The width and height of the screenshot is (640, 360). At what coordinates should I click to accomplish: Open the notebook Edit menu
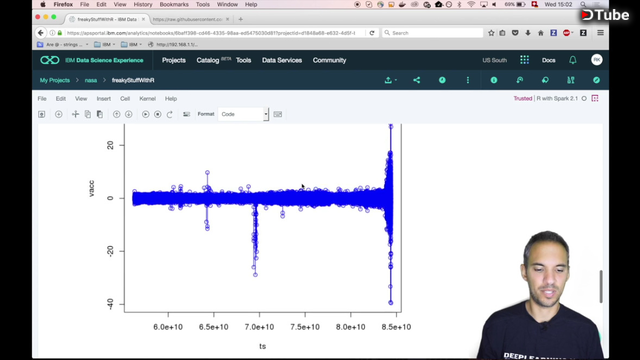[61, 99]
